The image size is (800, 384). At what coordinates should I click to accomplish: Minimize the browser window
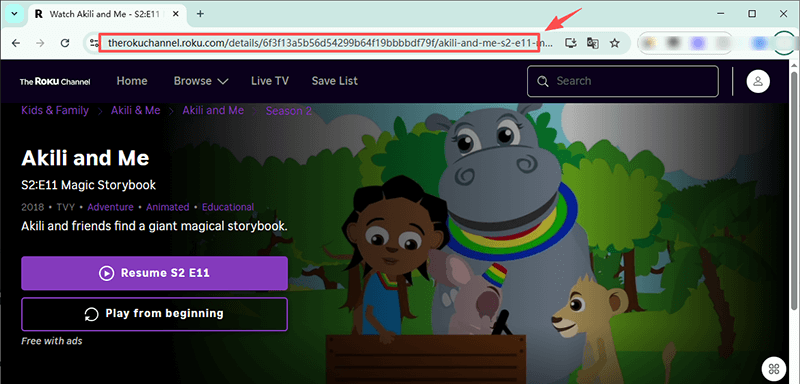(720, 14)
